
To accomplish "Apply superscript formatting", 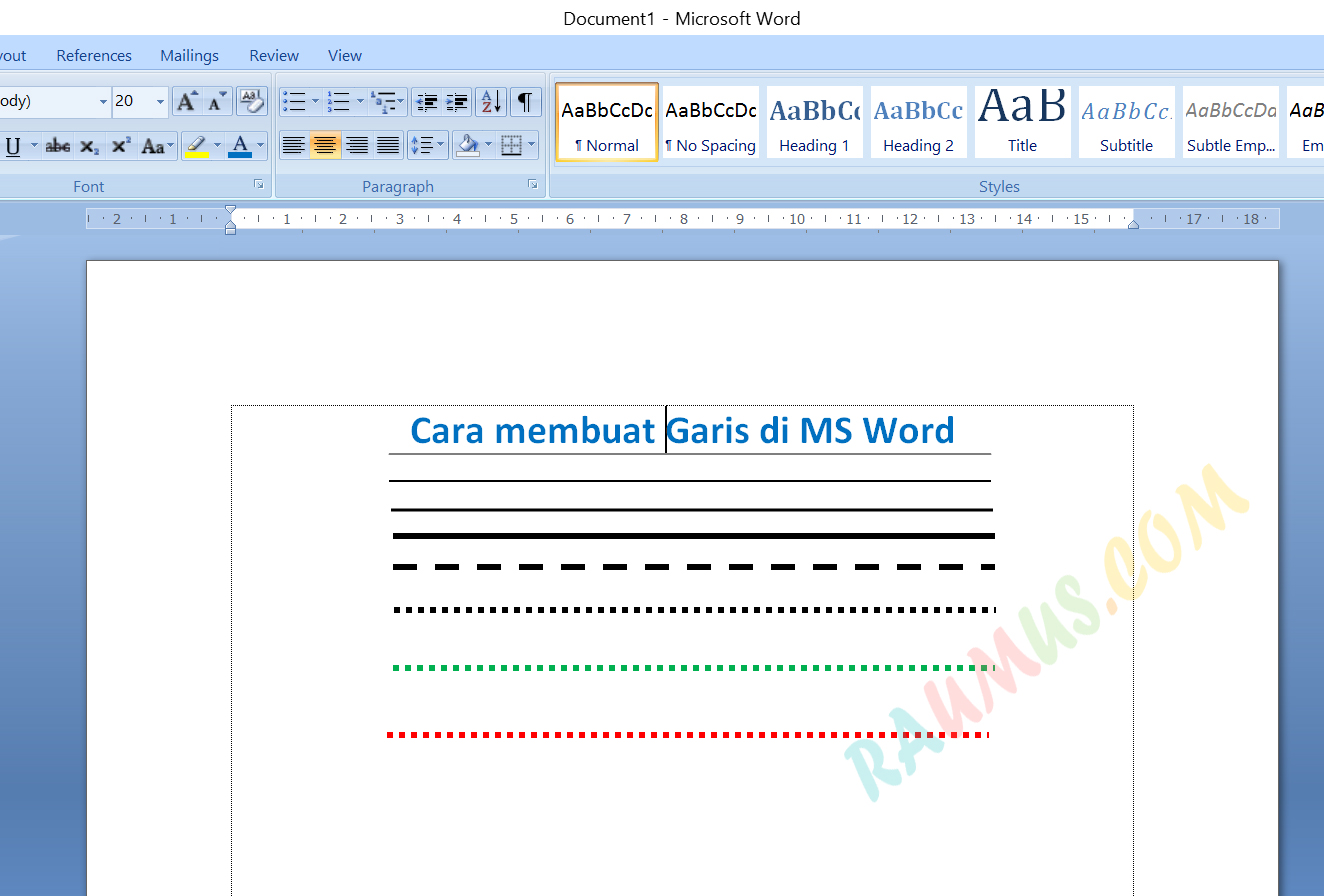I will pyautogui.click(x=121, y=146).
